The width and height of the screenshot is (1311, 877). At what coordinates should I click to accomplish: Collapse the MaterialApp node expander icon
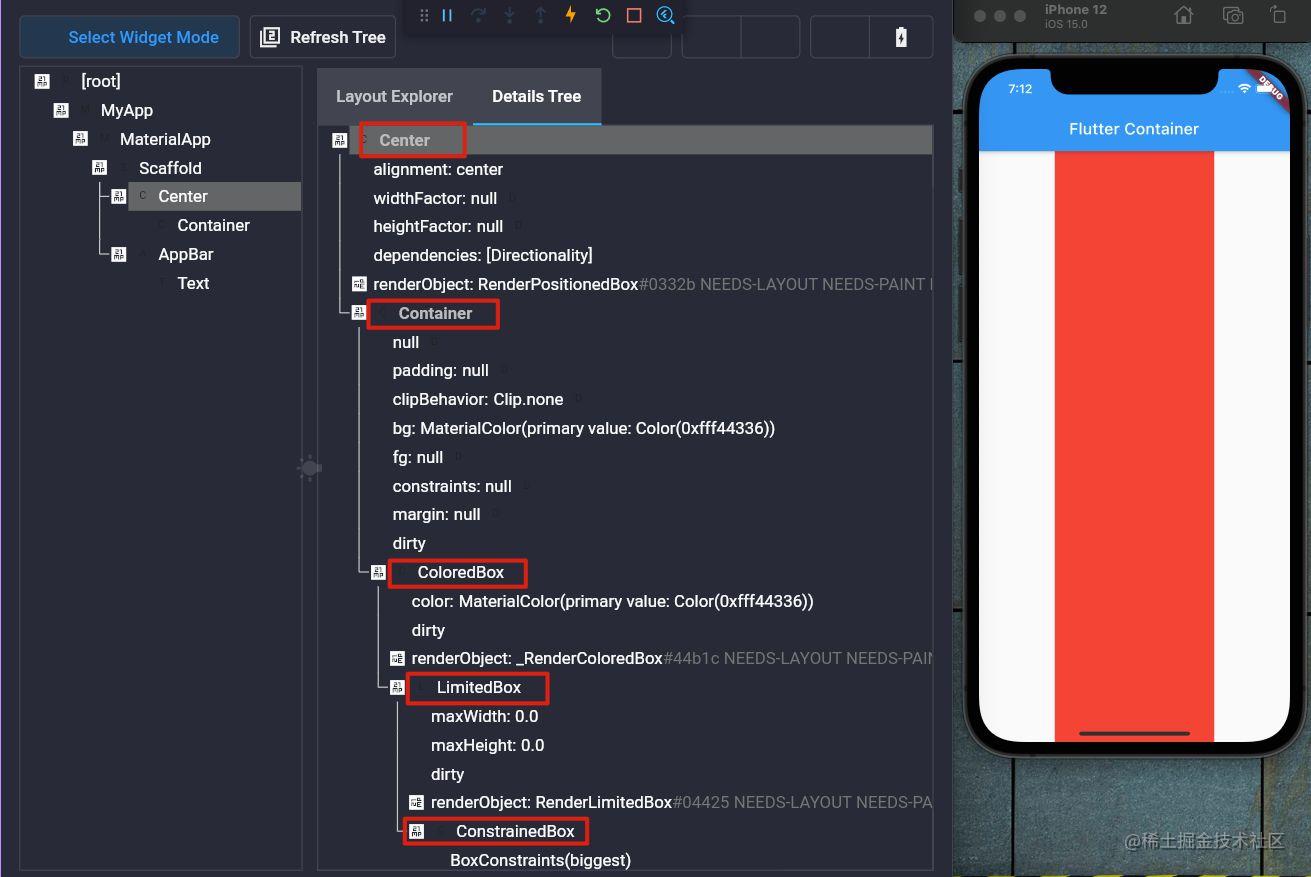[80, 139]
